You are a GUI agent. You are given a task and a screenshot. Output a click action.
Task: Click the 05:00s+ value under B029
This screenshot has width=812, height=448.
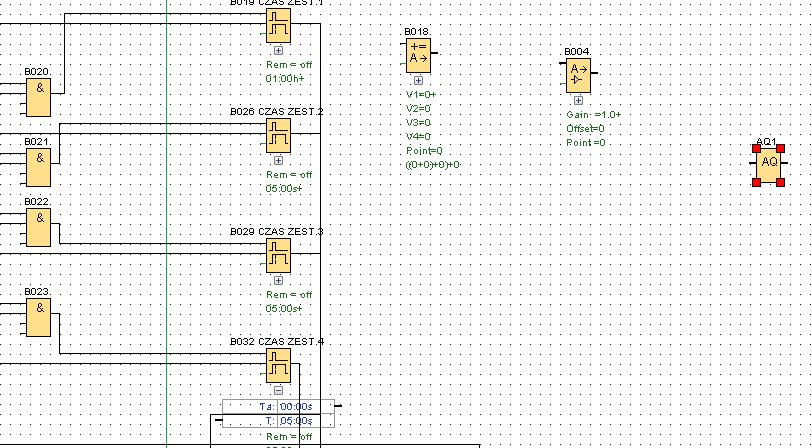[x=284, y=309]
